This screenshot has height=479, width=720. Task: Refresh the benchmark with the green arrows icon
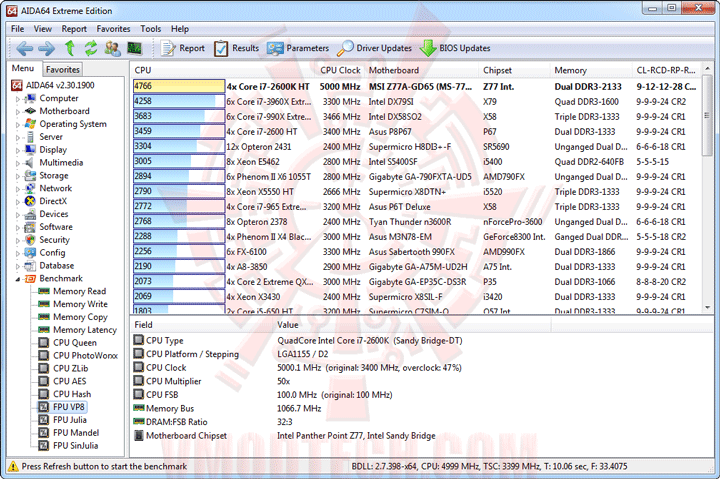point(90,48)
